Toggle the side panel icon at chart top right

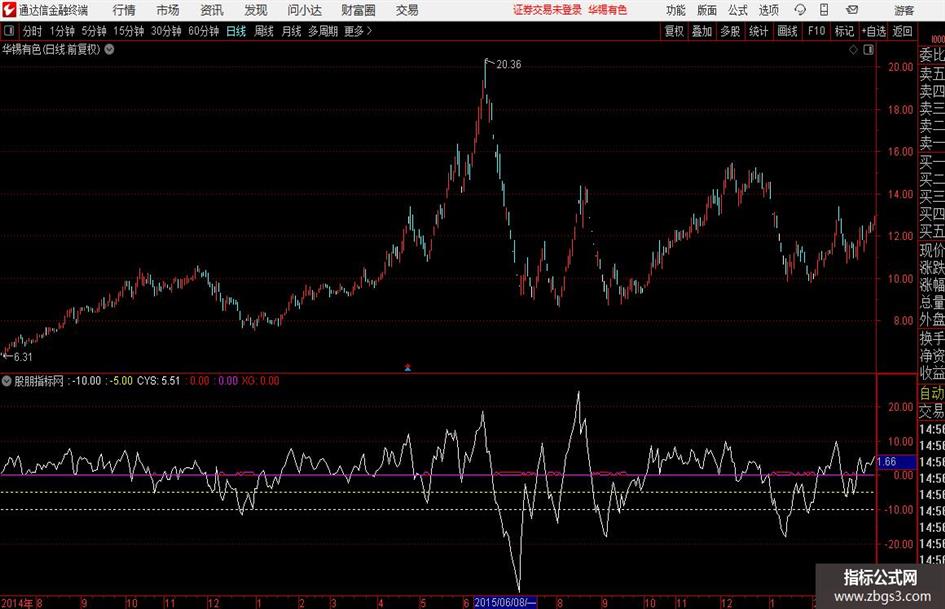[x=868, y=50]
